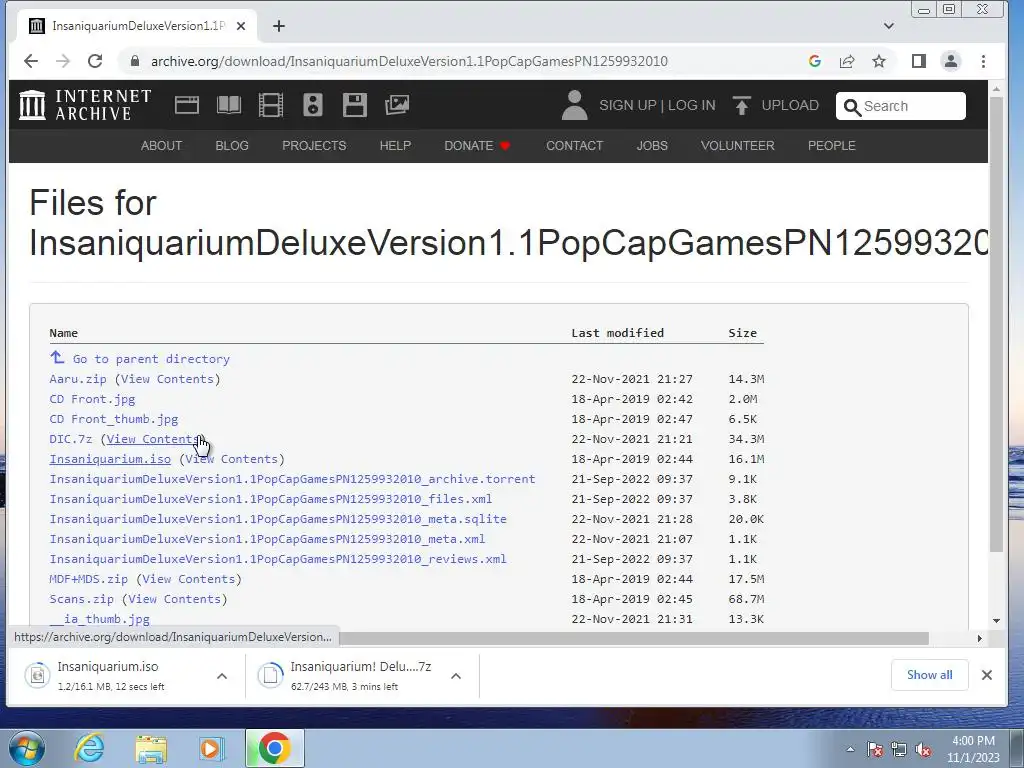Show hidden system tray icons
Image resolution: width=1024 pixels, height=768 pixels.
[x=850, y=750]
